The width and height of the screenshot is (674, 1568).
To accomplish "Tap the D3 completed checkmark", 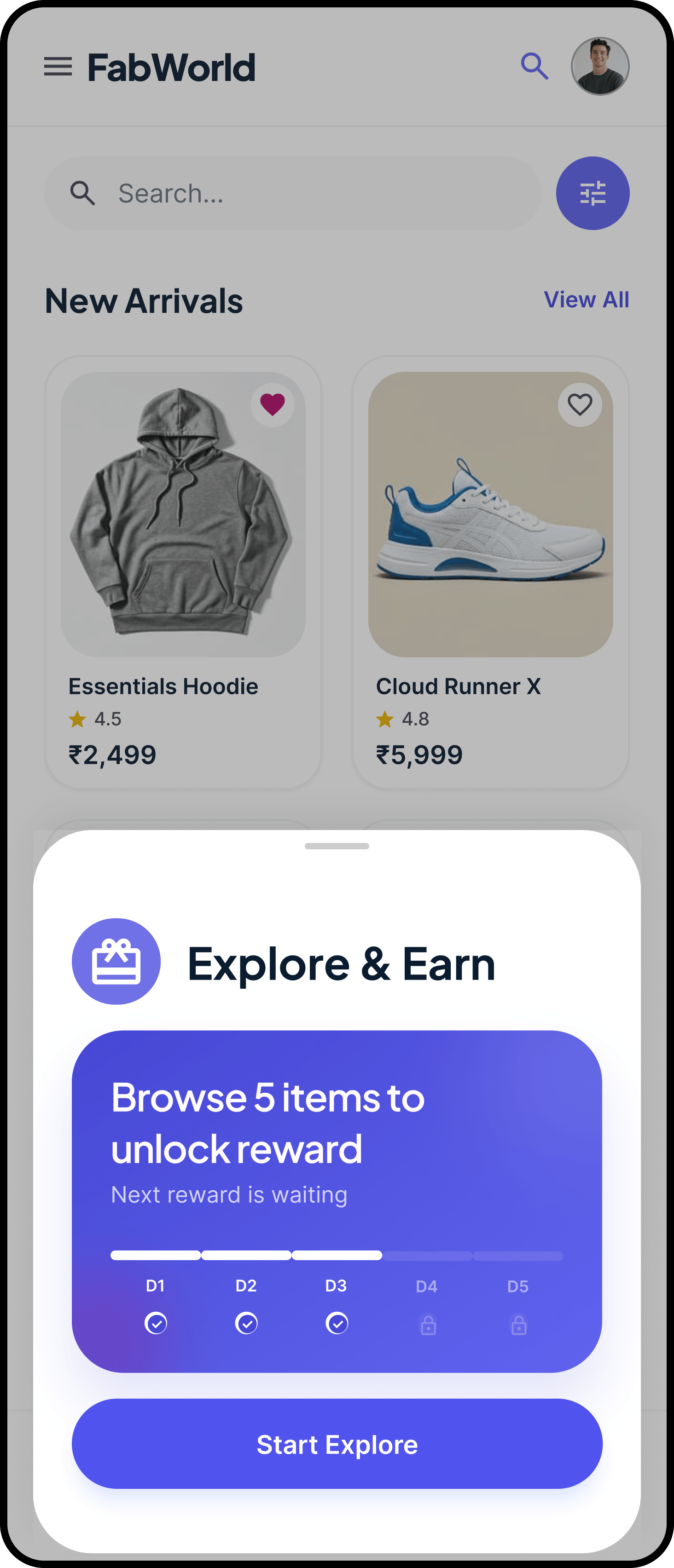I will pos(337,1323).
